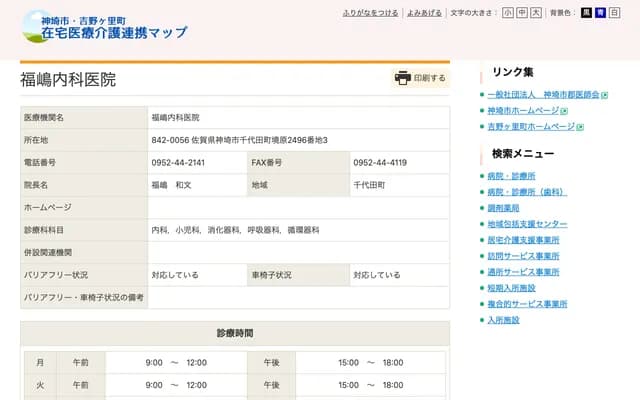The image size is (640, 400).
Task: Set text size to small (小)
Action: tap(508, 13)
